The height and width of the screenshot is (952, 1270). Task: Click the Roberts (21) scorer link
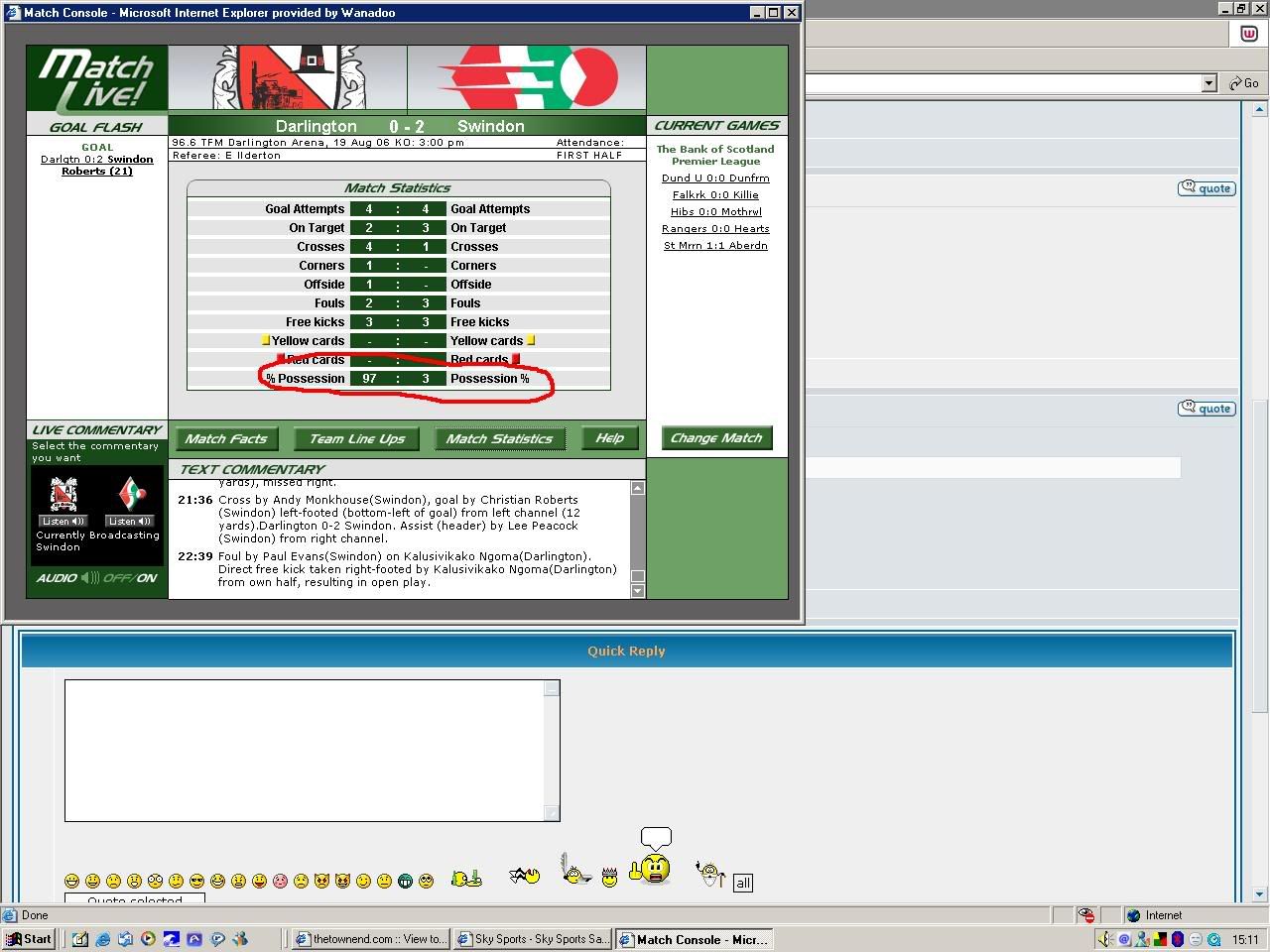click(x=97, y=171)
